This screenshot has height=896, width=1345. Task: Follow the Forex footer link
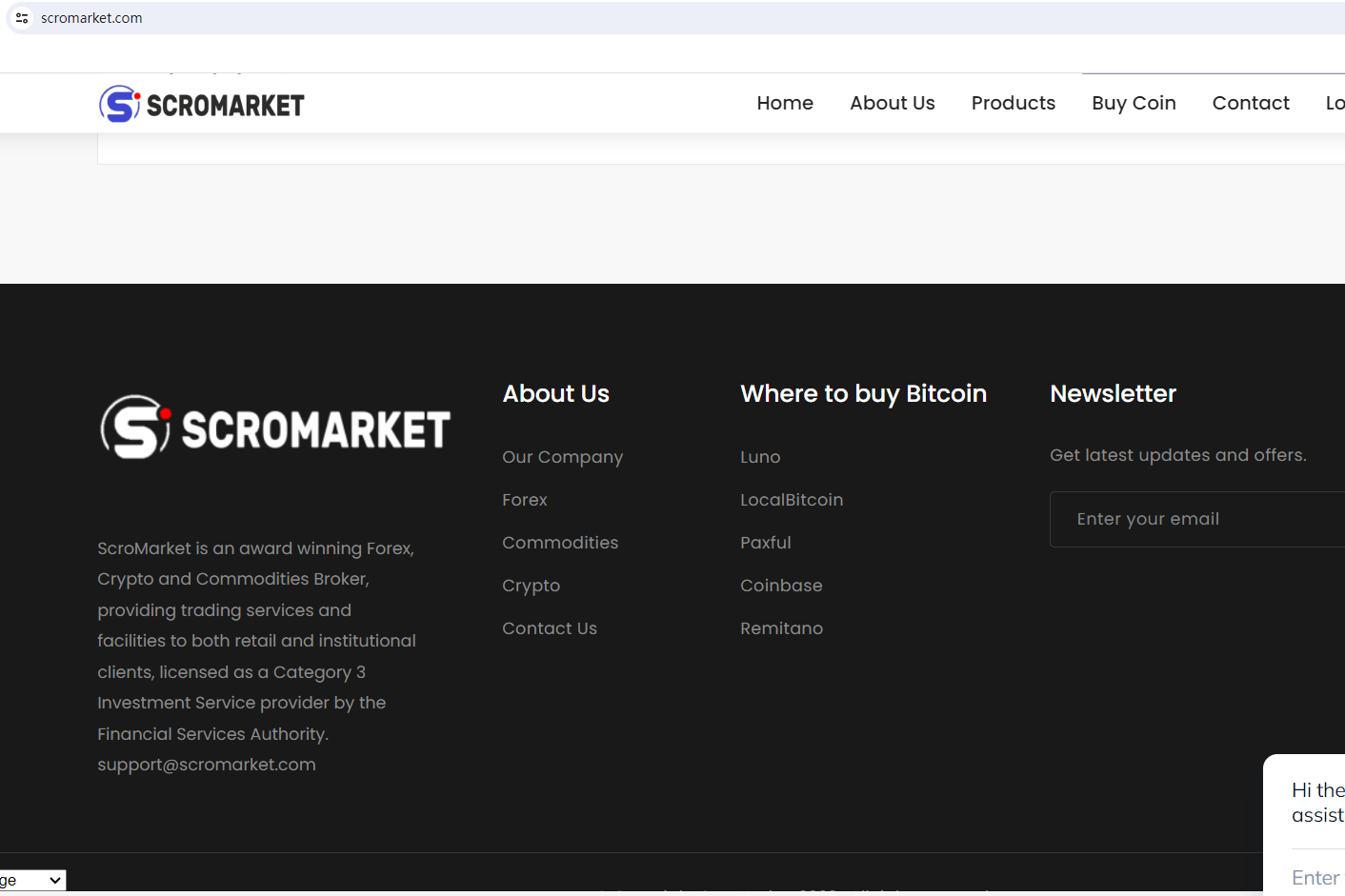point(525,500)
